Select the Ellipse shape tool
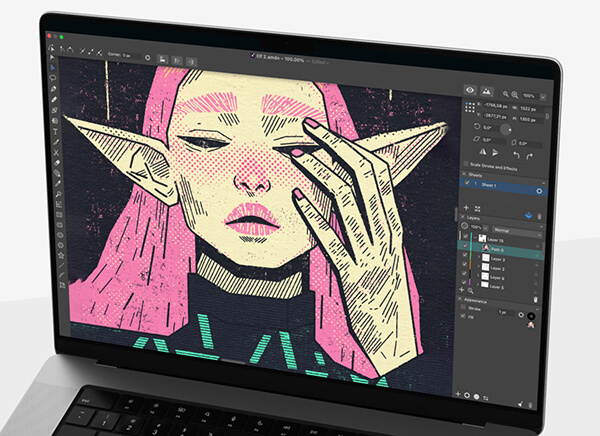This screenshot has width=600, height=436. (60, 235)
